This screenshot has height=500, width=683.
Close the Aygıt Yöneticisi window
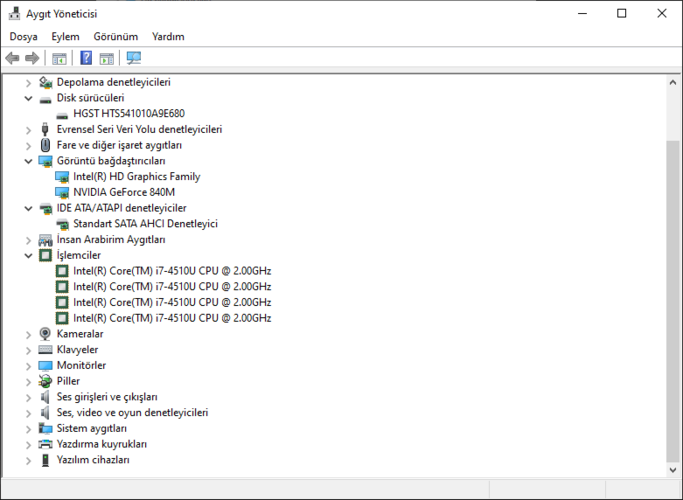pos(662,14)
